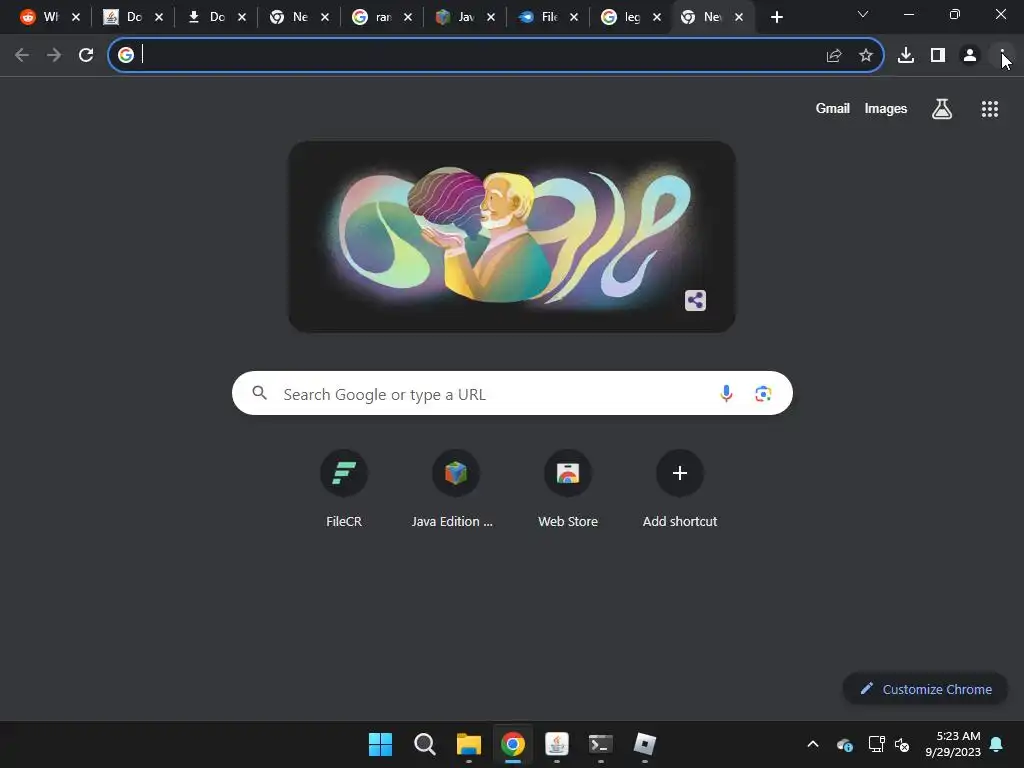Screen dimensions: 1024x768
Task: Search by image with Google Lens
Action: coord(763,394)
